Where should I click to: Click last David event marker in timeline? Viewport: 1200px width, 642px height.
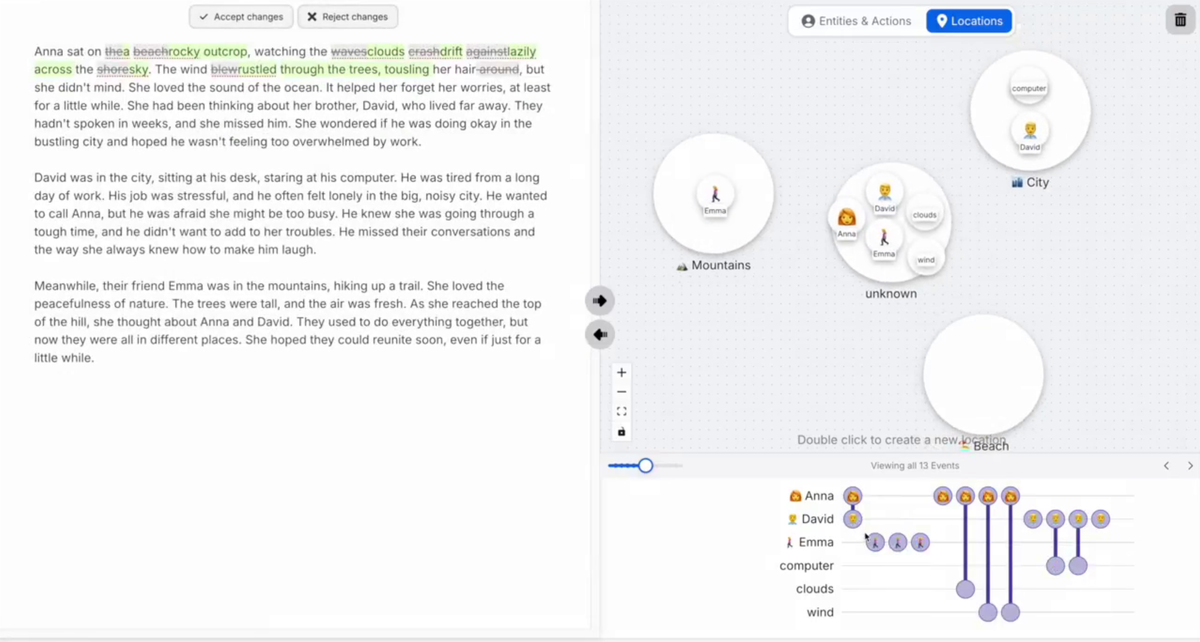point(1101,519)
